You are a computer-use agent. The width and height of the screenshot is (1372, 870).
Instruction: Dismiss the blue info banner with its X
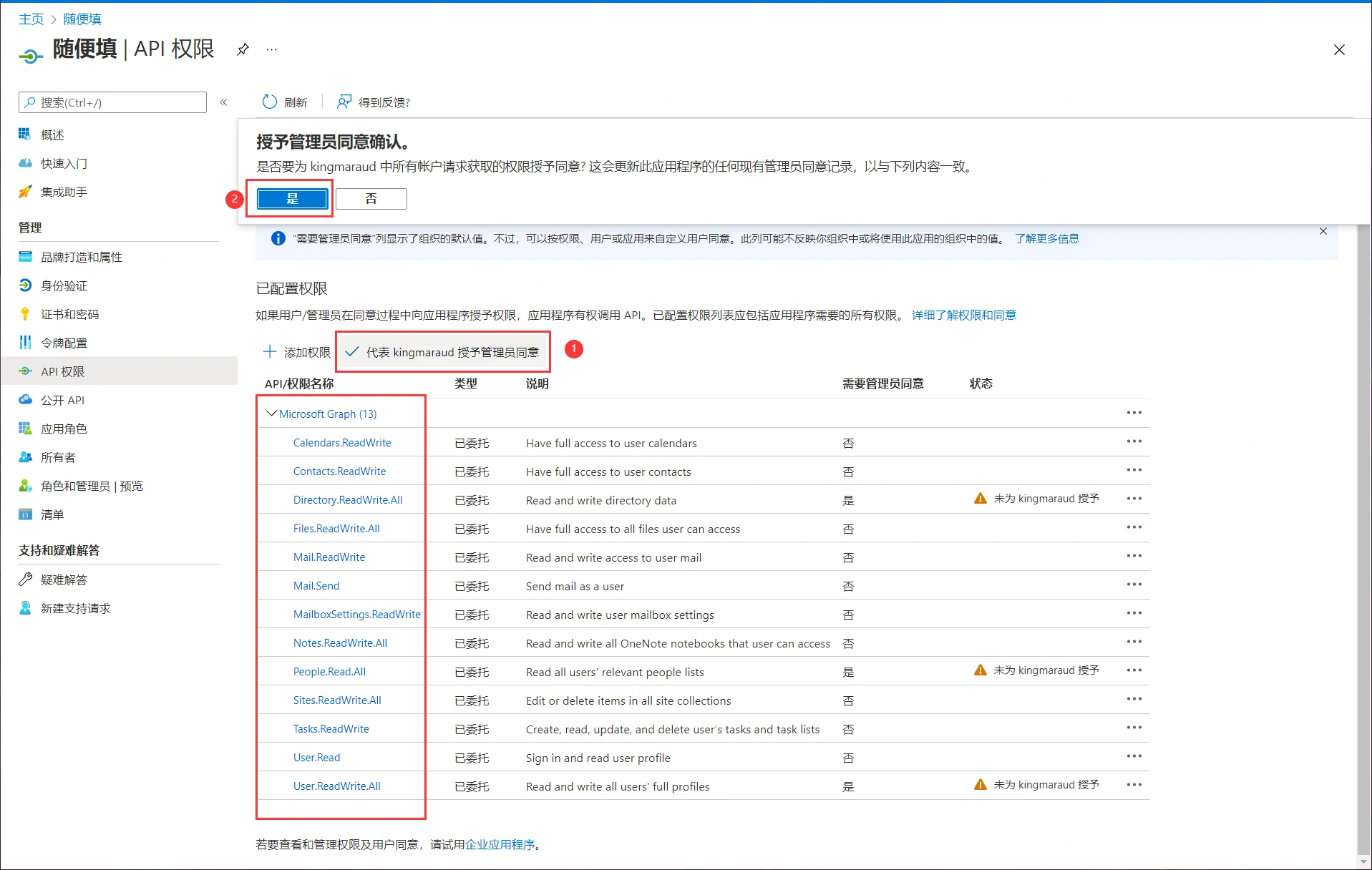click(x=1323, y=231)
